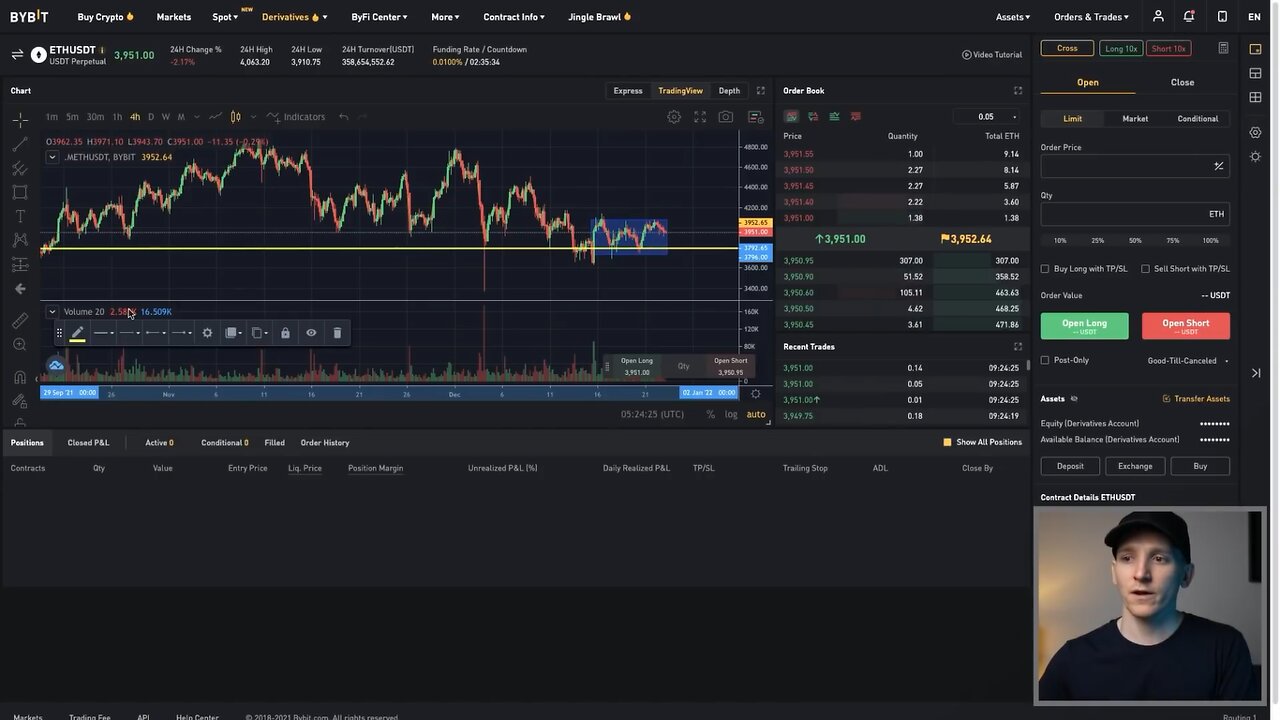Switch to the Depth chart tab
Viewport: 1280px width, 720px height.
click(x=729, y=91)
